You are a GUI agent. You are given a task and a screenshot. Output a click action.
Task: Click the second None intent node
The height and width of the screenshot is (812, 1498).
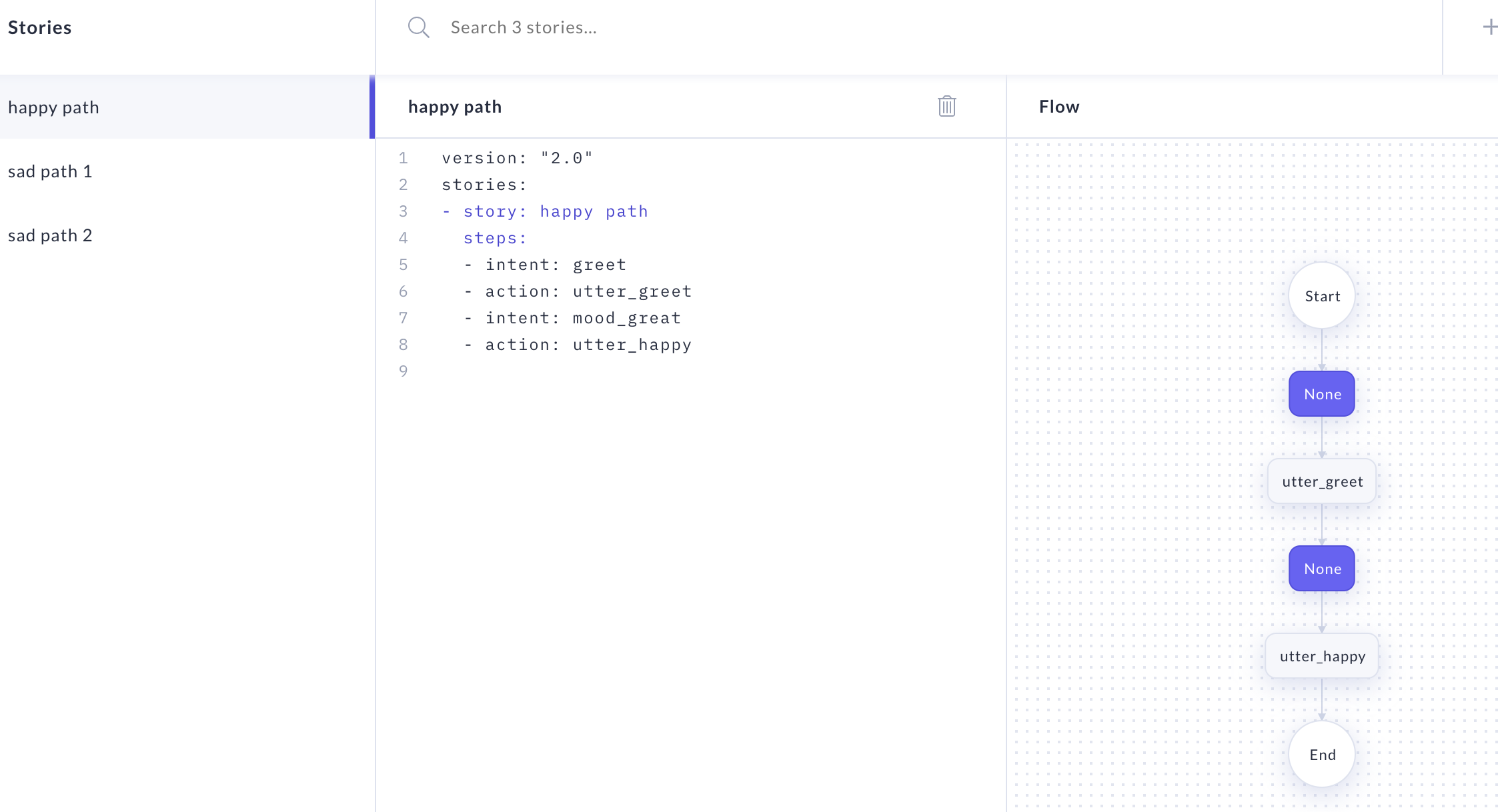click(x=1321, y=569)
